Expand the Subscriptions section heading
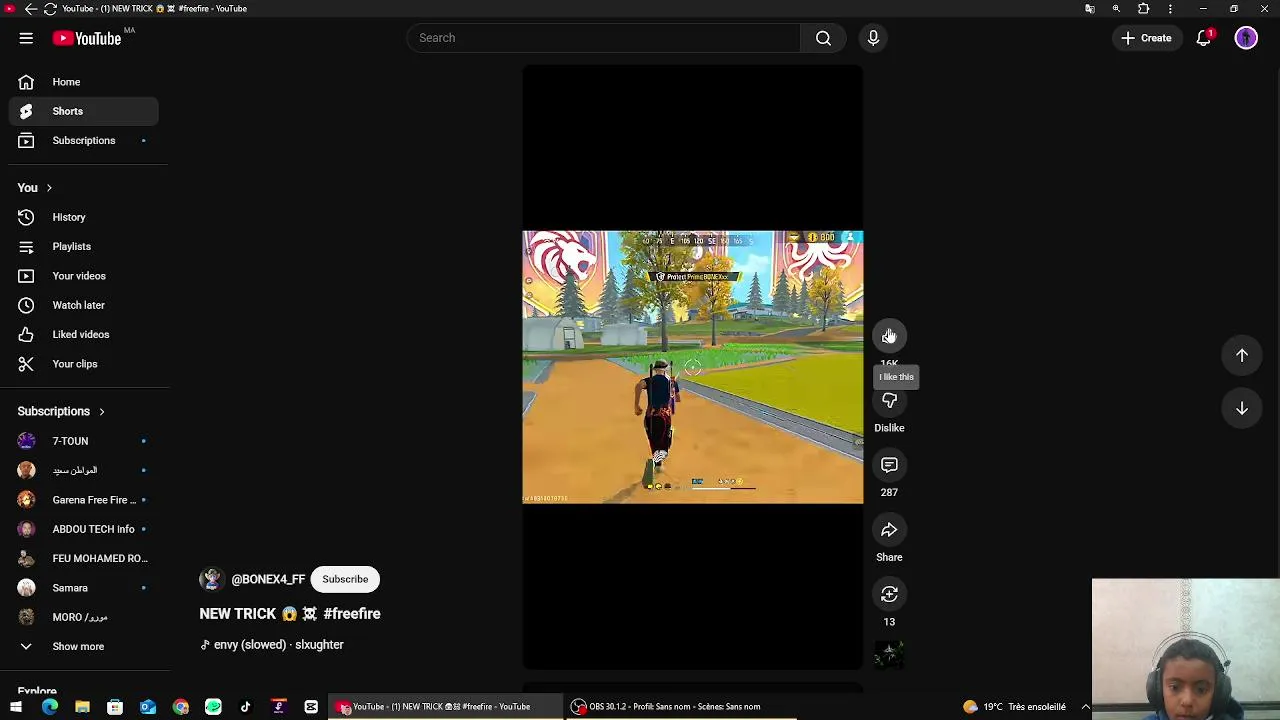Screen dimensions: 1280x720 point(61,411)
